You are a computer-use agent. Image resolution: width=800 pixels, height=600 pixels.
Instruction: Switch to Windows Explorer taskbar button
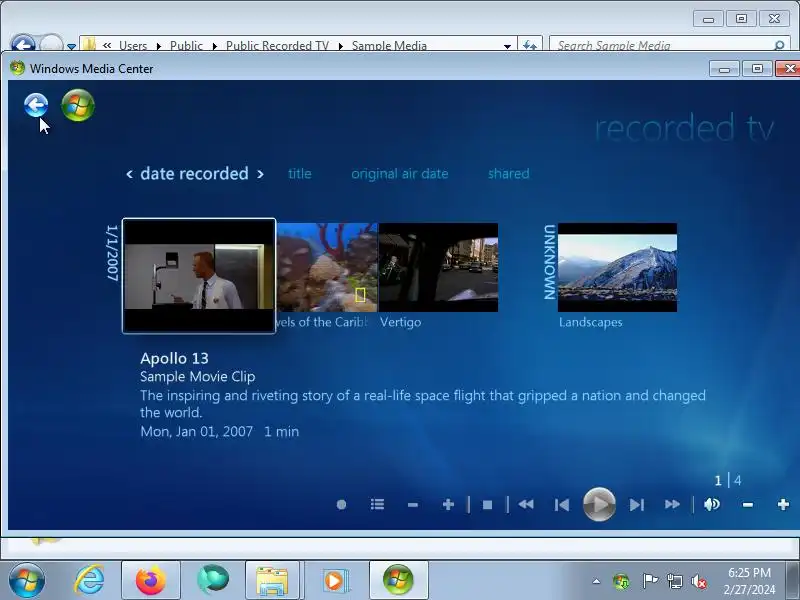coord(272,580)
